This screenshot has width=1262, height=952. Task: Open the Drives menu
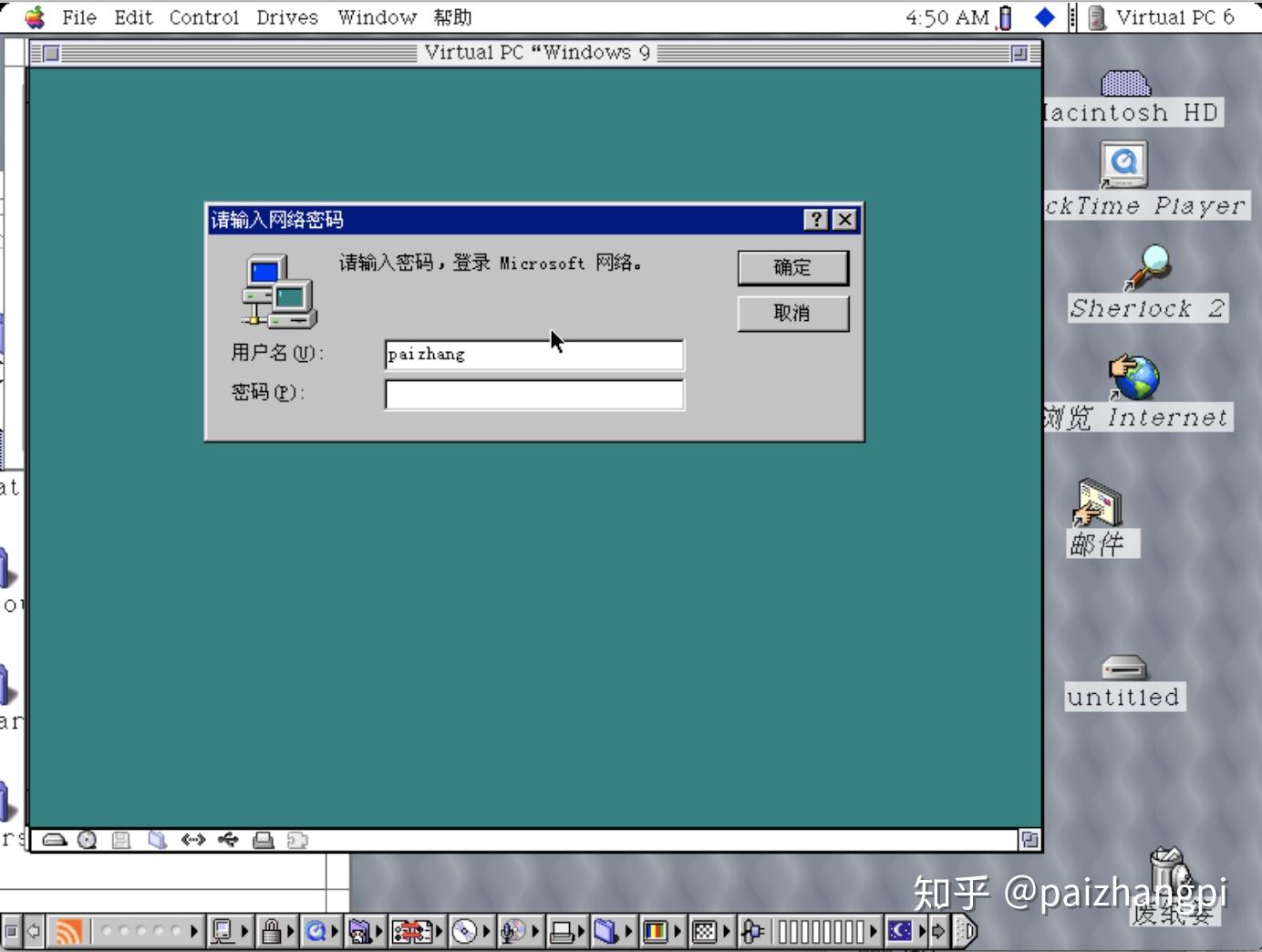coord(286,16)
